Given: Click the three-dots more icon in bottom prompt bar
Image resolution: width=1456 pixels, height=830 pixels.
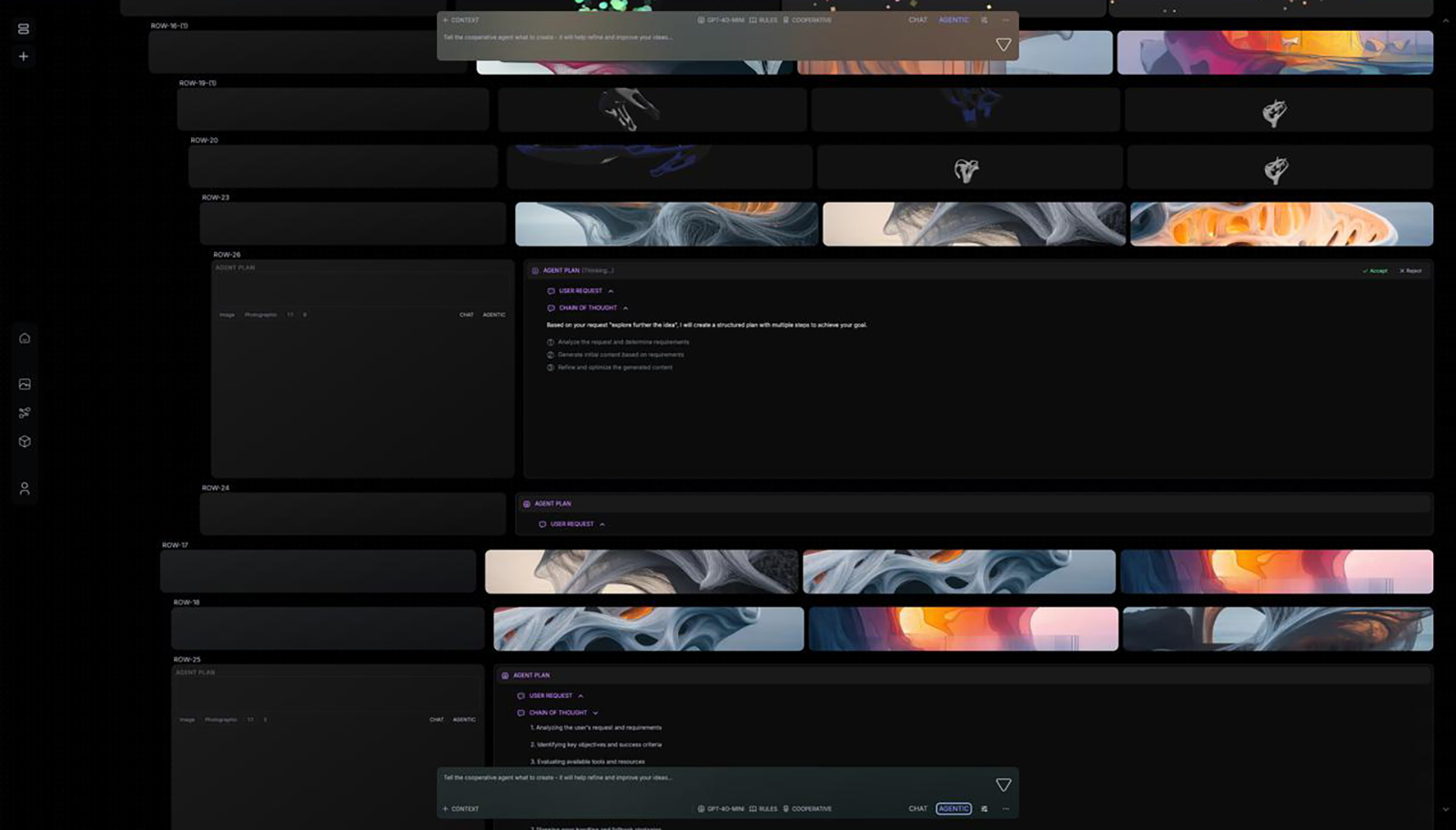Looking at the screenshot, I should [1006, 808].
